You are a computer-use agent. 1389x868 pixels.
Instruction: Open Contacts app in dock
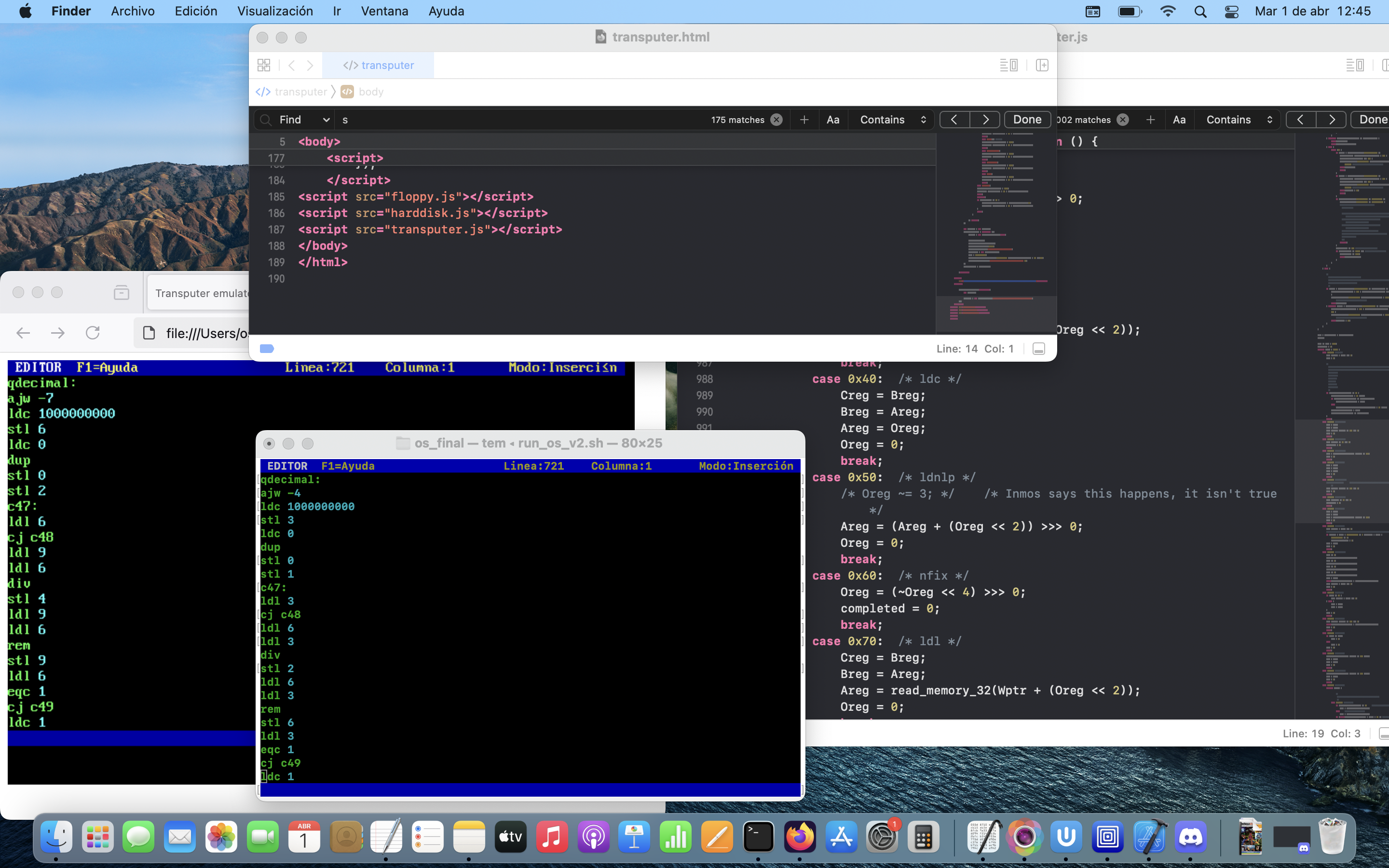point(346,837)
